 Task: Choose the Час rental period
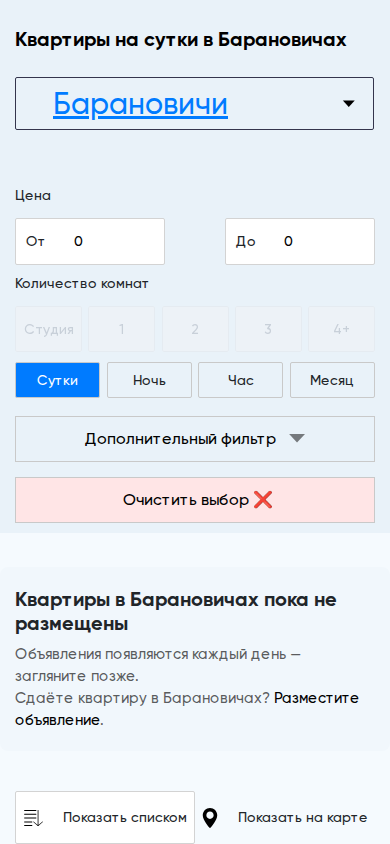240,380
